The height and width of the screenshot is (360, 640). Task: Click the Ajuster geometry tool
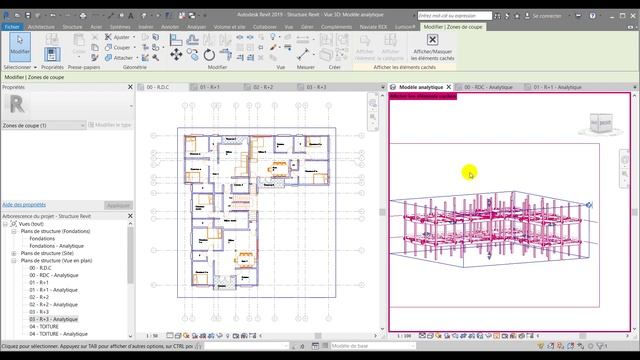118,37
